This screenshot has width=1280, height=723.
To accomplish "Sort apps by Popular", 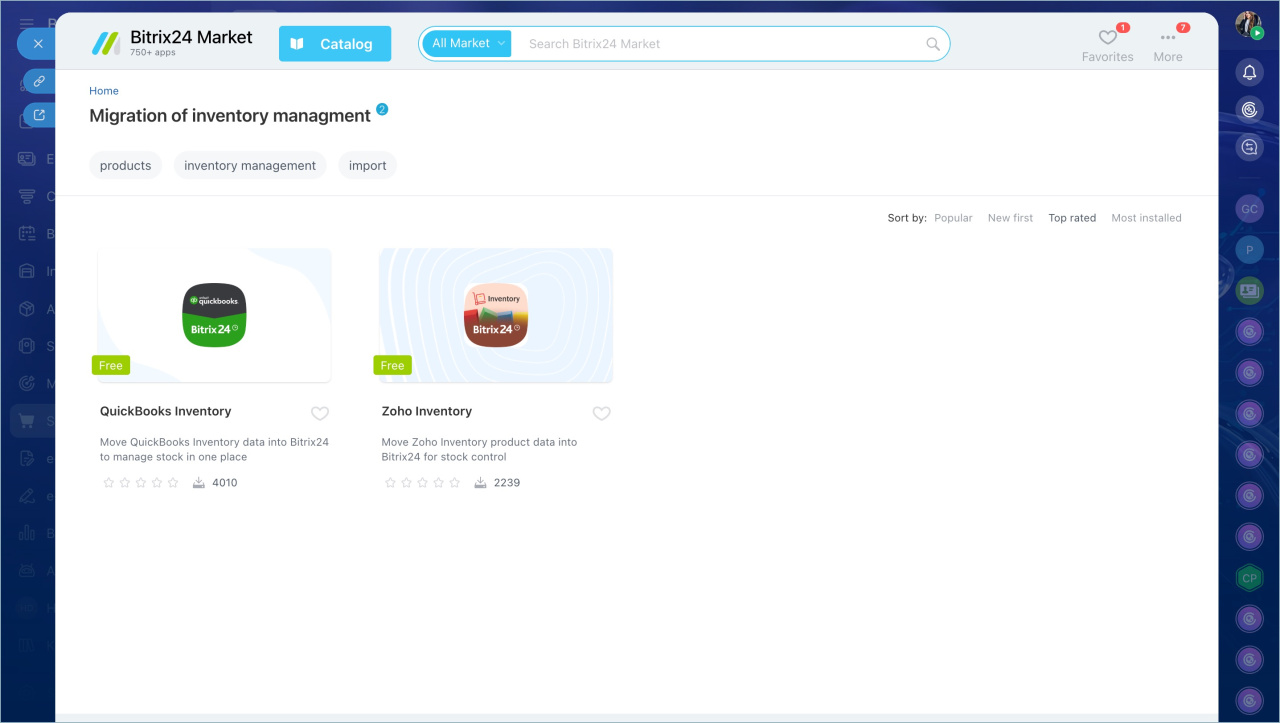I will click(953, 218).
